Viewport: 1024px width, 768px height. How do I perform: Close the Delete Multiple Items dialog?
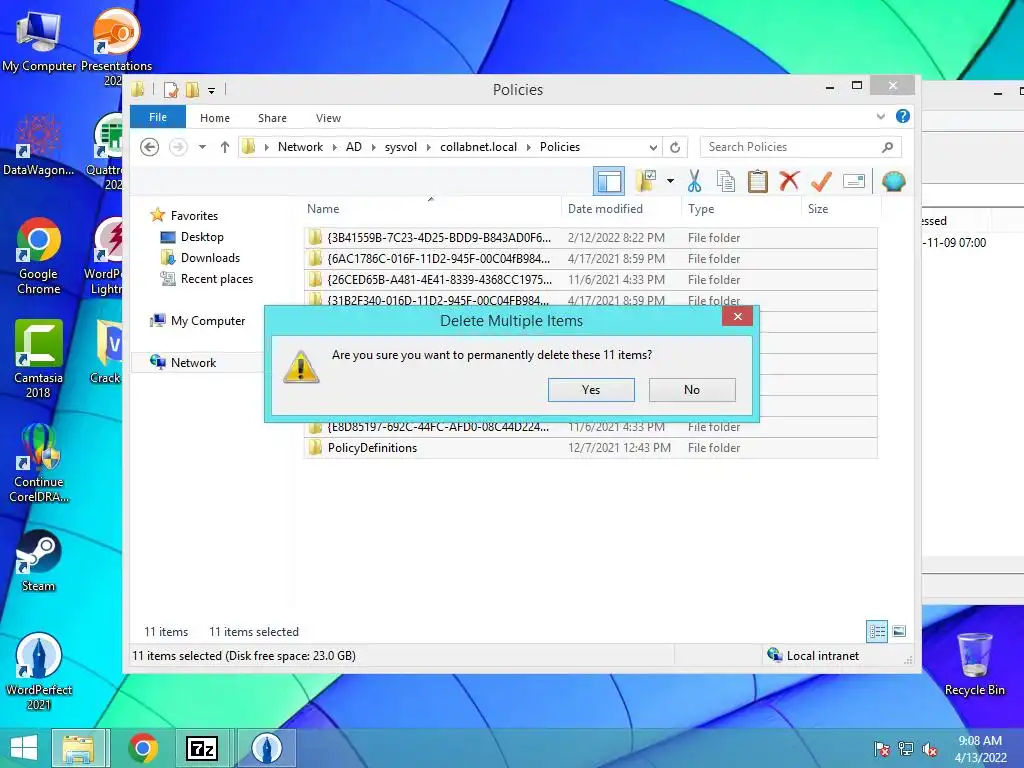737,317
